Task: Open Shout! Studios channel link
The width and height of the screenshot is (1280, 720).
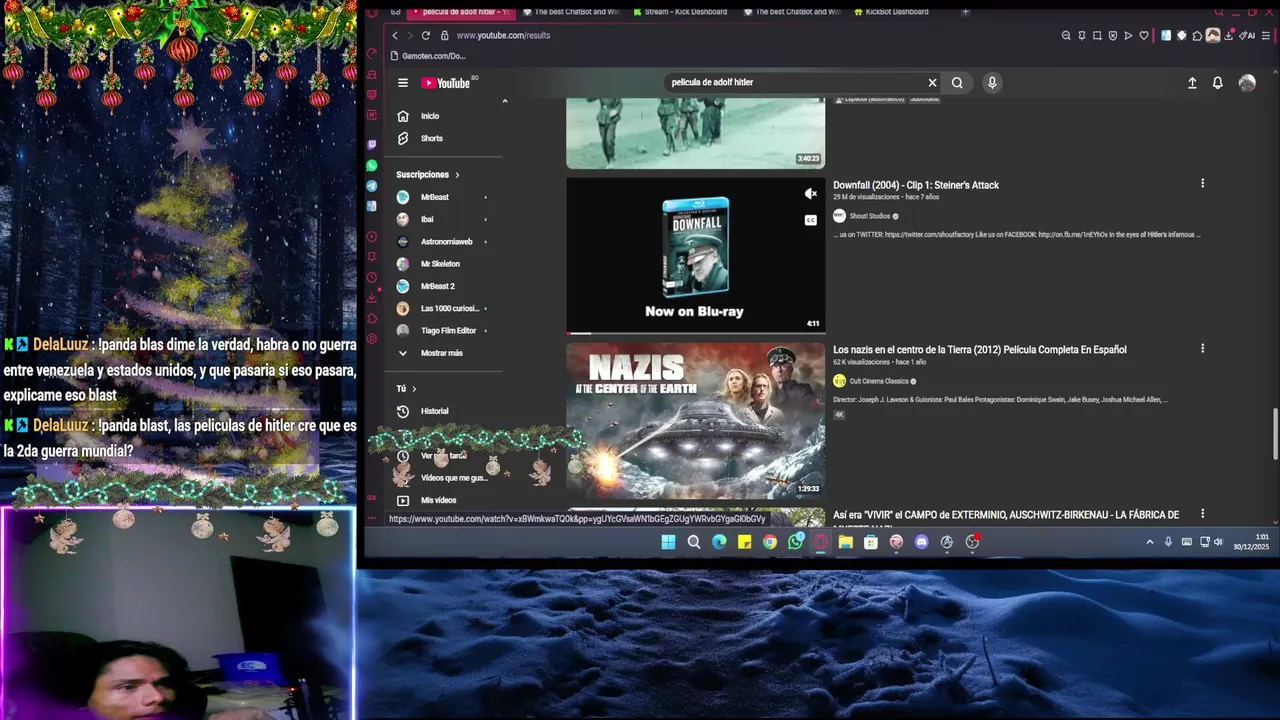Action: pos(869,216)
